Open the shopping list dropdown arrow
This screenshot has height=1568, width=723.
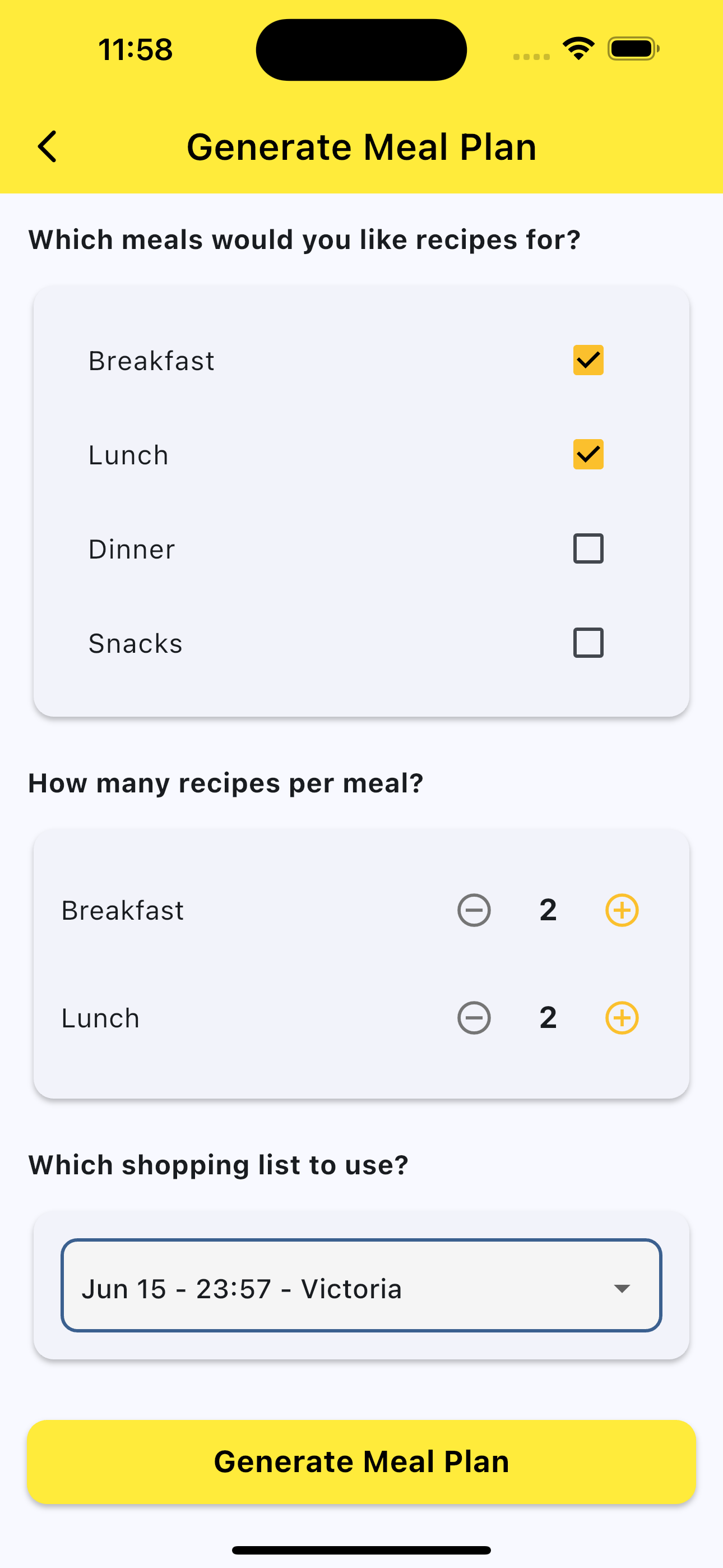[622, 1289]
